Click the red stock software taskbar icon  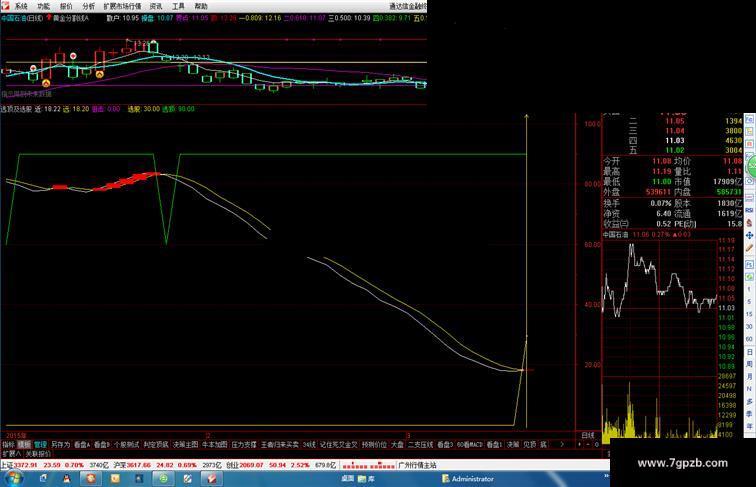tap(211, 479)
